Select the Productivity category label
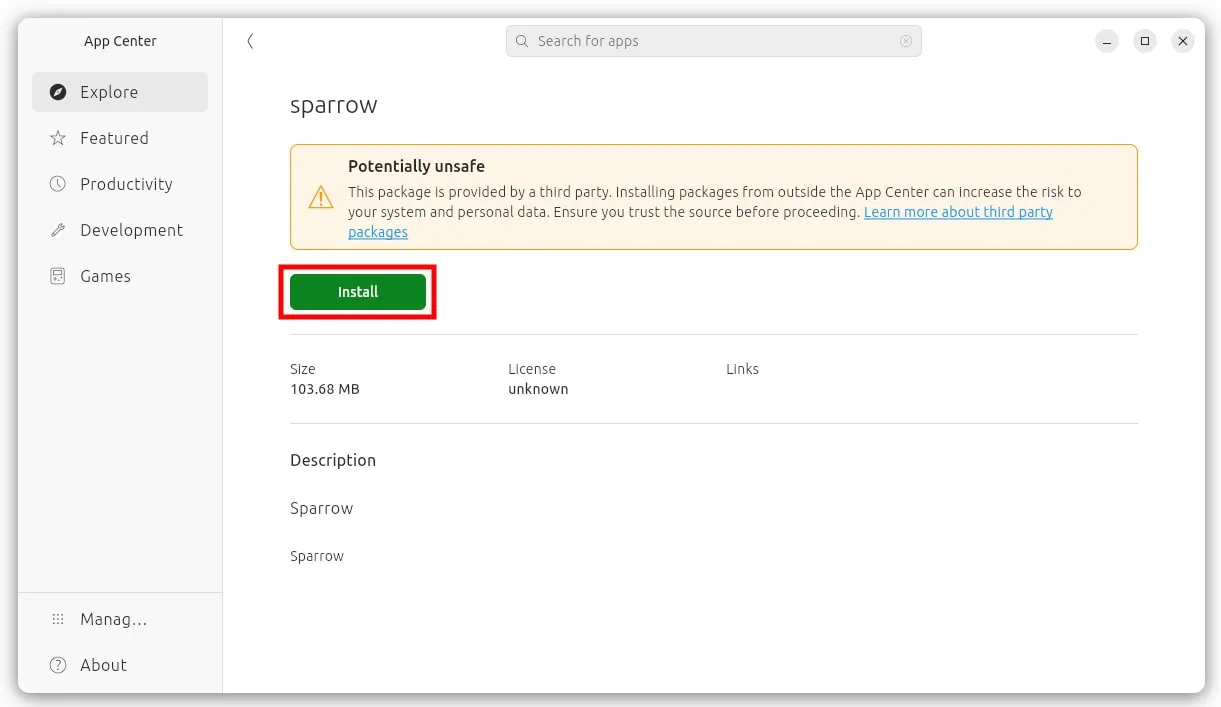The width and height of the screenshot is (1221, 707). click(x=126, y=184)
